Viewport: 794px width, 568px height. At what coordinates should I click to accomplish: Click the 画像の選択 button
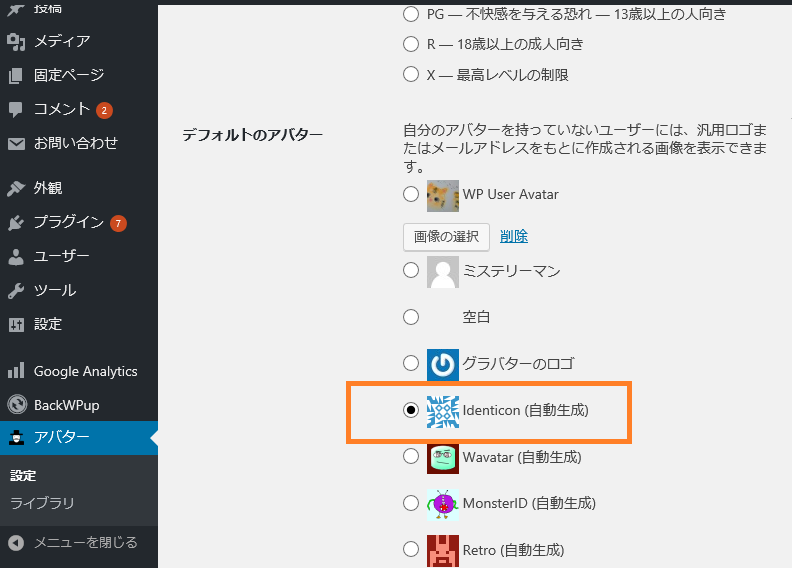(x=446, y=236)
